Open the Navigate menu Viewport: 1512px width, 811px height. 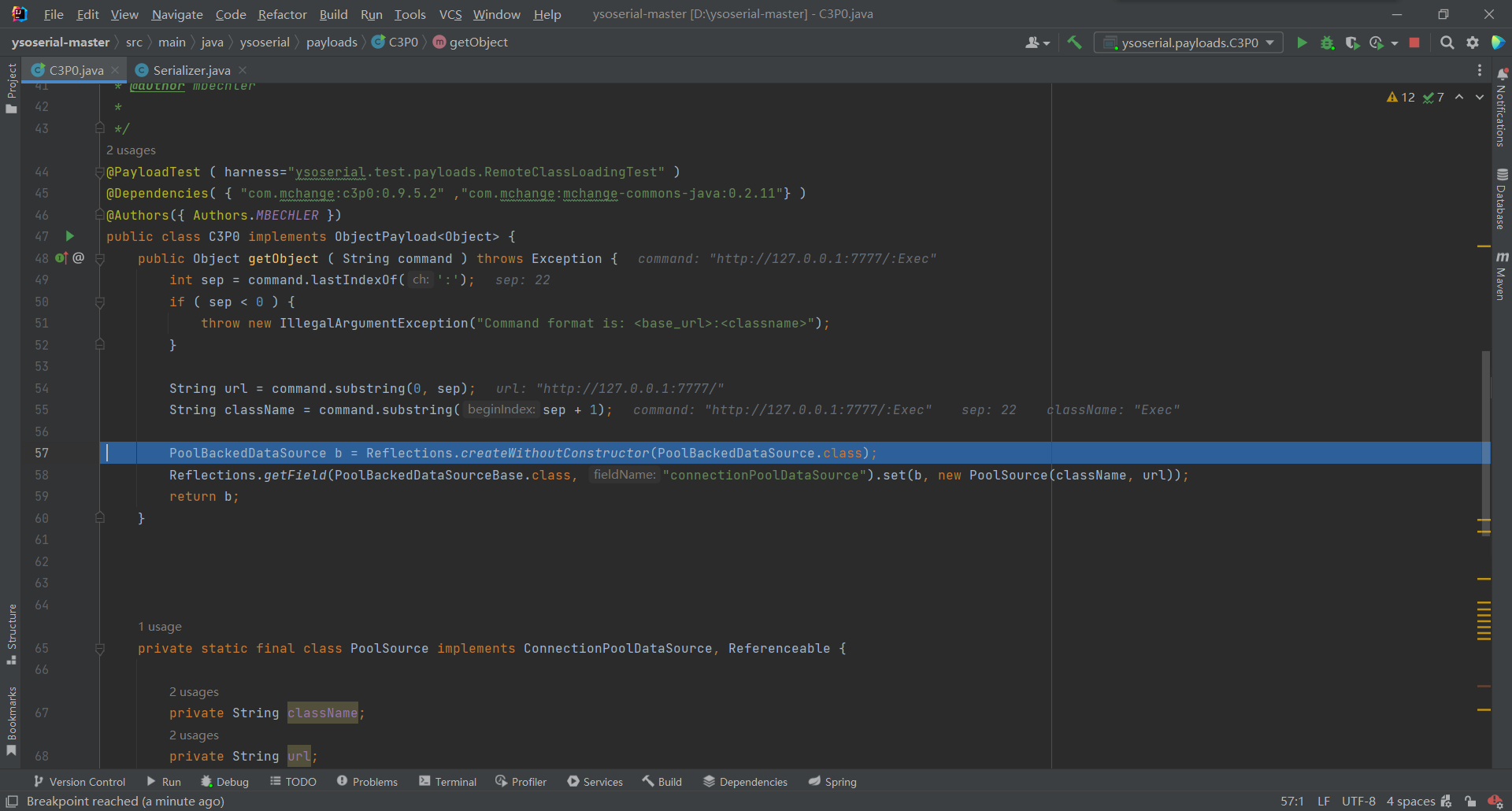tap(177, 14)
